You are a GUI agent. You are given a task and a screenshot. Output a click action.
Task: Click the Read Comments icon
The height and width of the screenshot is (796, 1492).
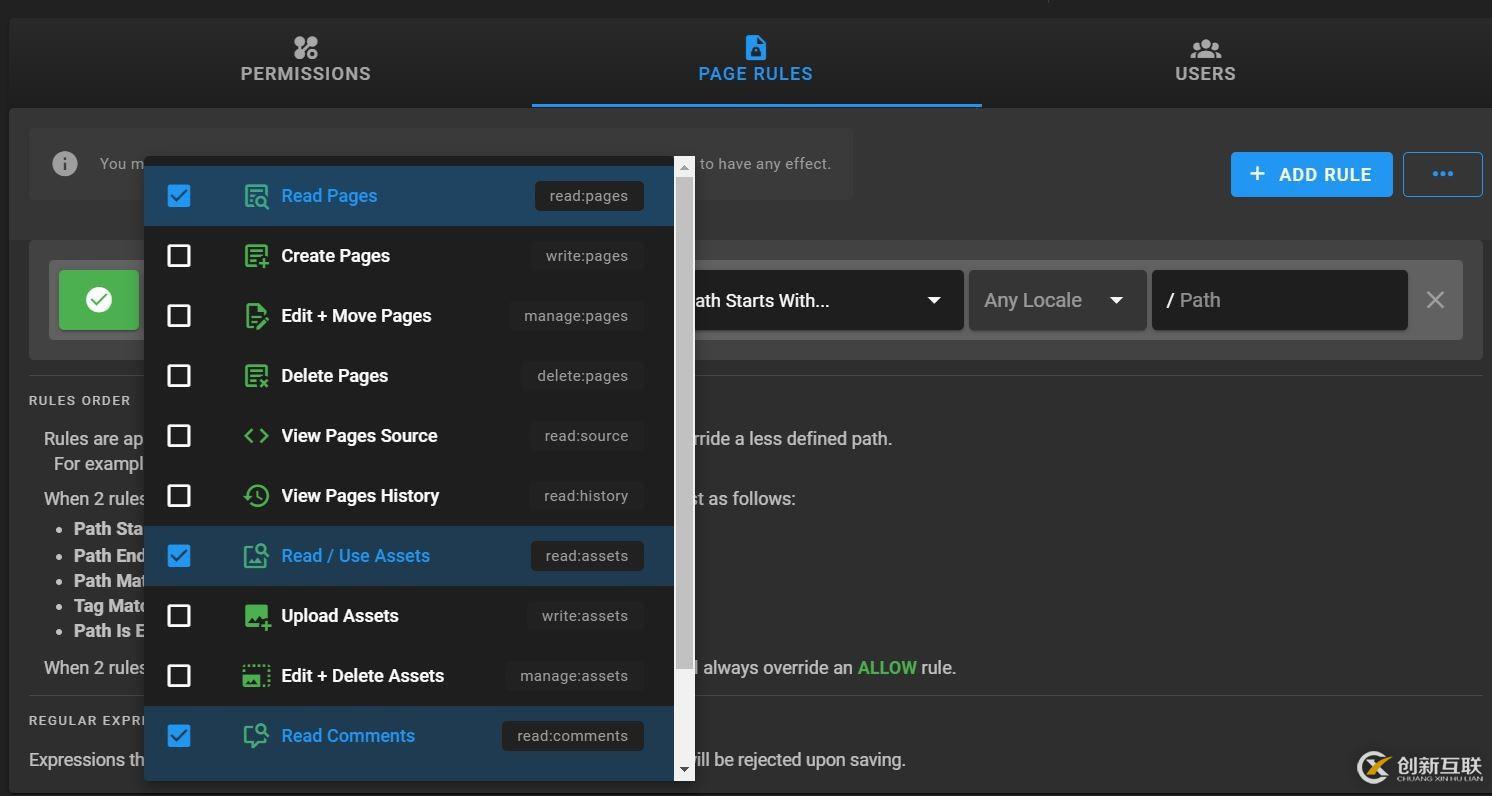point(256,736)
